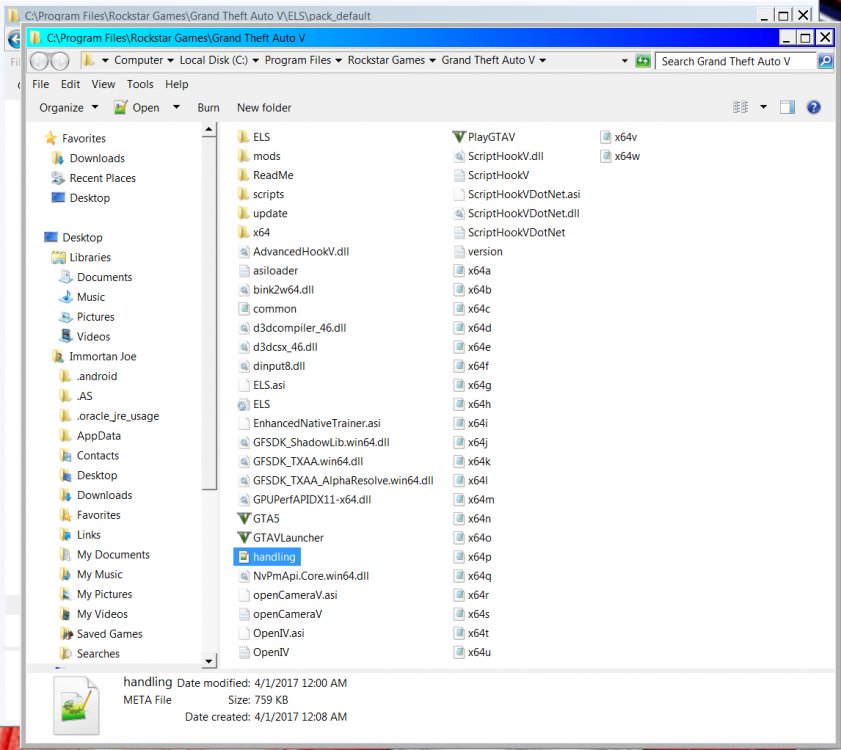Expand the breadcrumb arrow after Grand Theft Auto V
This screenshot has height=750, width=841.
point(543,61)
